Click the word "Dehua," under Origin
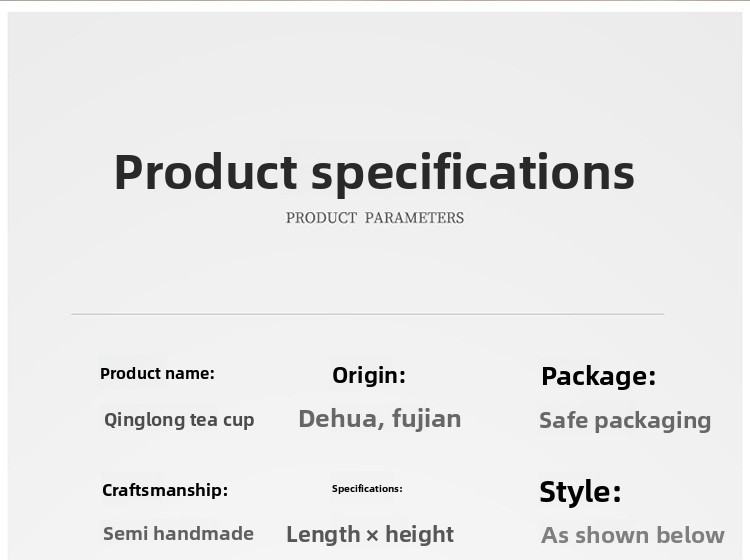 (x=340, y=418)
